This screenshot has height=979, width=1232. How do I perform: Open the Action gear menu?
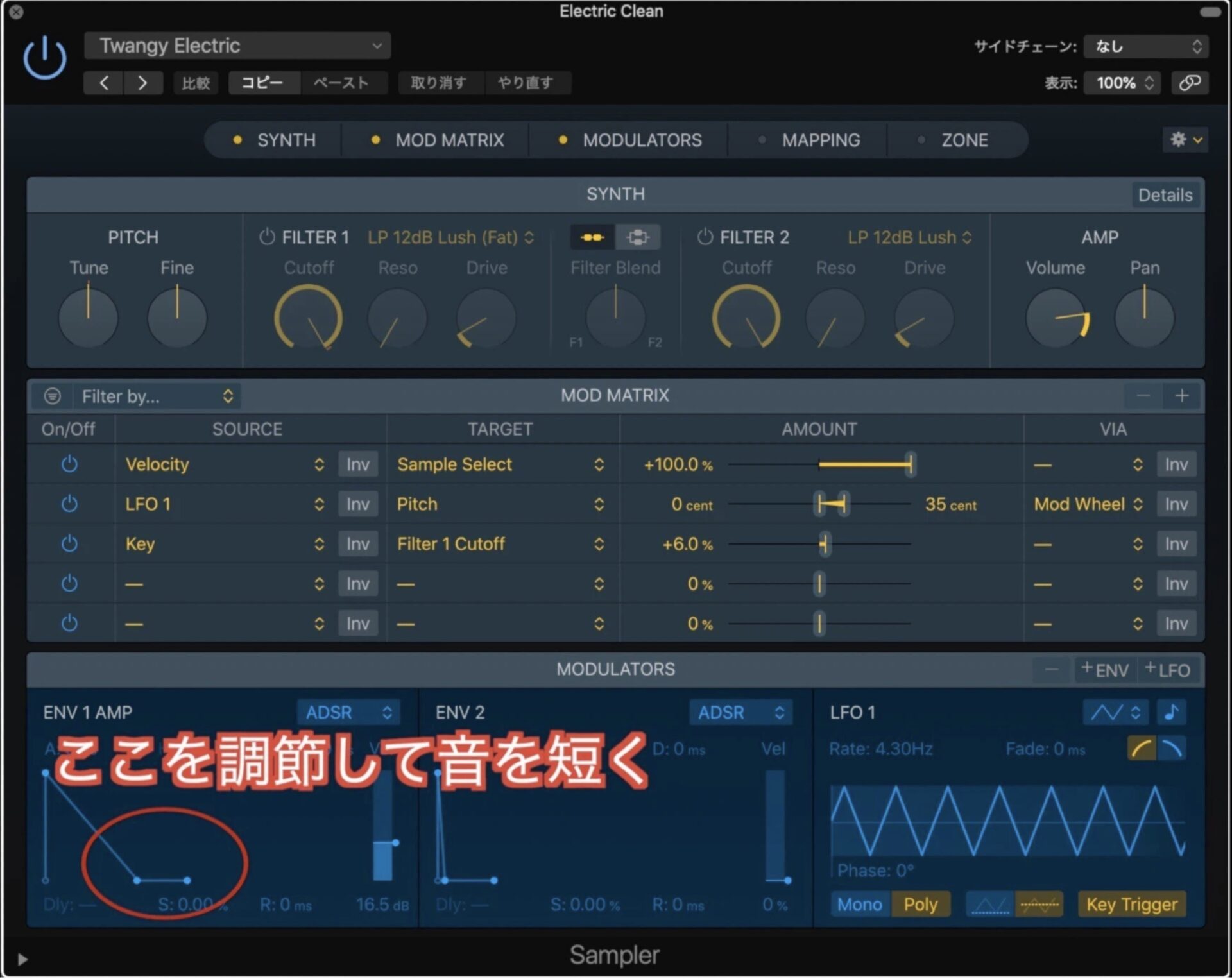(1185, 140)
